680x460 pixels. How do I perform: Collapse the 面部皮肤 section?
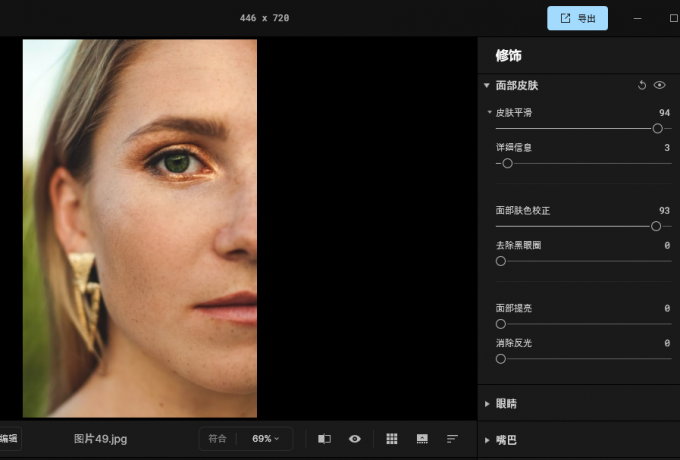pyautogui.click(x=487, y=86)
